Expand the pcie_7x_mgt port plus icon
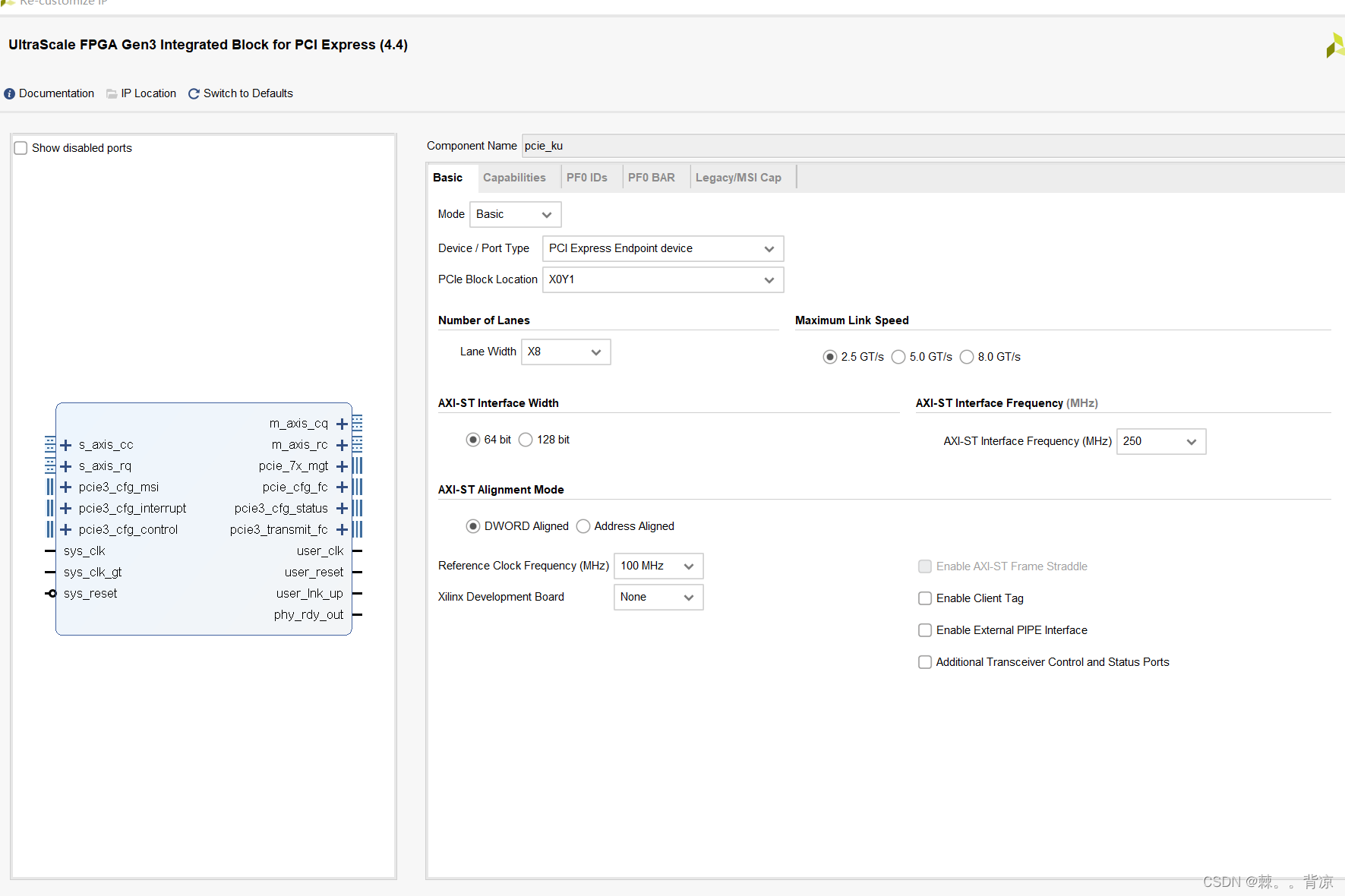 point(342,466)
